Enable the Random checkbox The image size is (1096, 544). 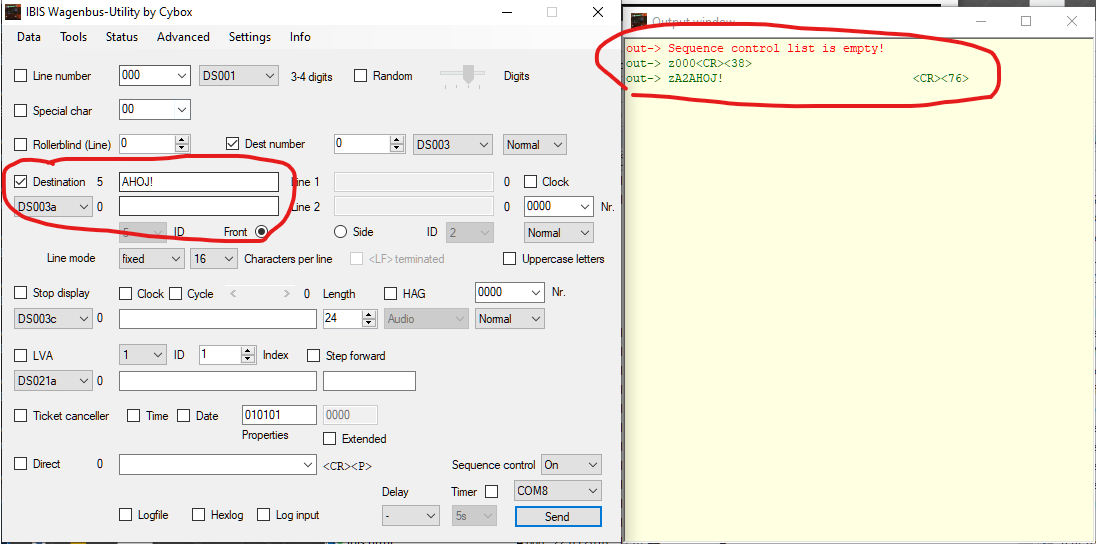[361, 76]
